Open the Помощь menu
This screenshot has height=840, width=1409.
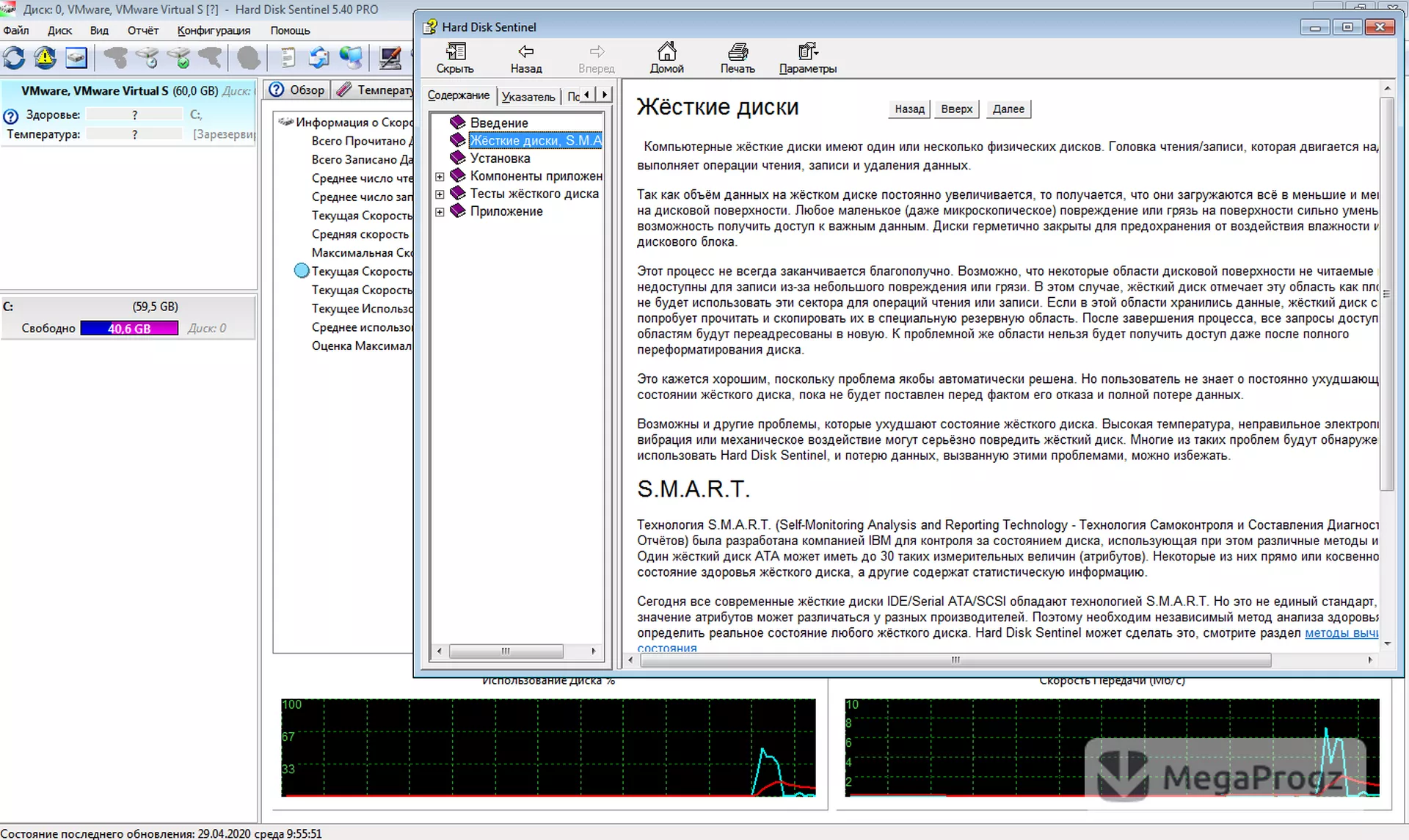pos(290,30)
